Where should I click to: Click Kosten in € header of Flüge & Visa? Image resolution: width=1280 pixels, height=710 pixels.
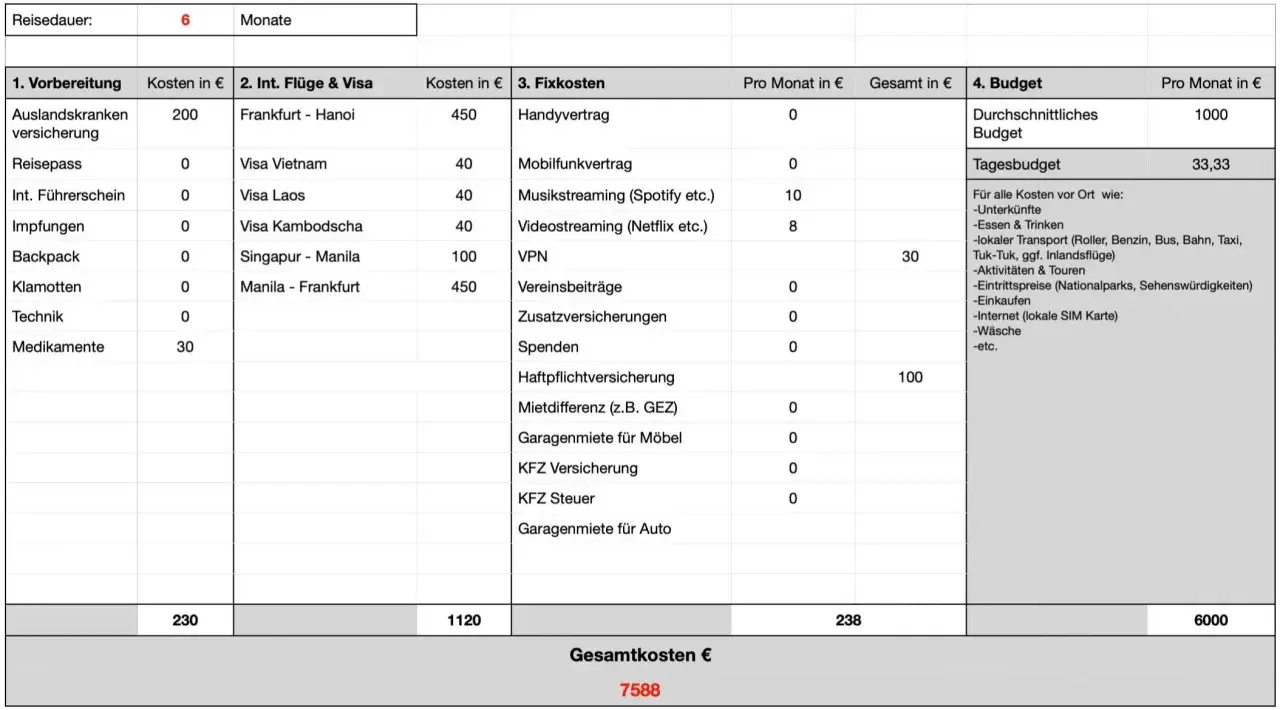coord(464,83)
